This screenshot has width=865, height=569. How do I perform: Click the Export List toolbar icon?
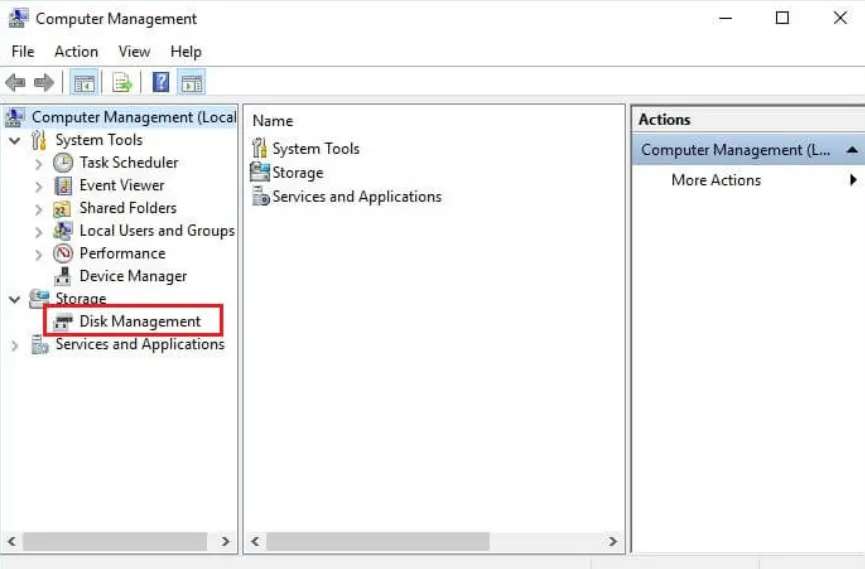tap(122, 83)
